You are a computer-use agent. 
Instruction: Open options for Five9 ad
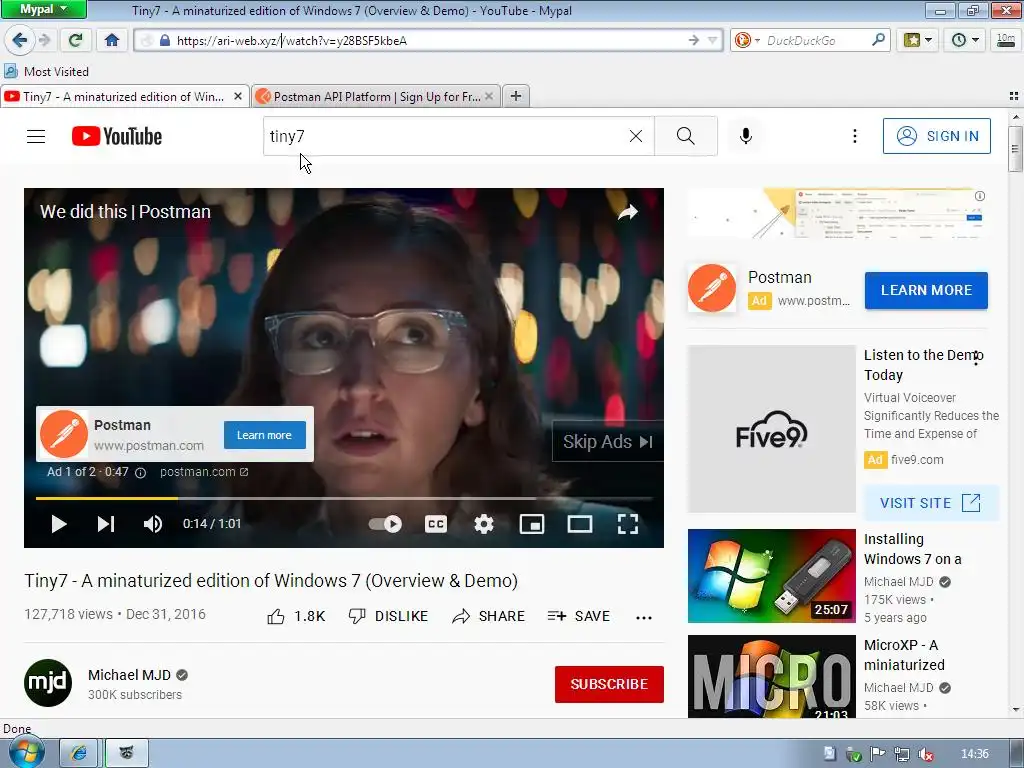pyautogui.click(x=976, y=357)
